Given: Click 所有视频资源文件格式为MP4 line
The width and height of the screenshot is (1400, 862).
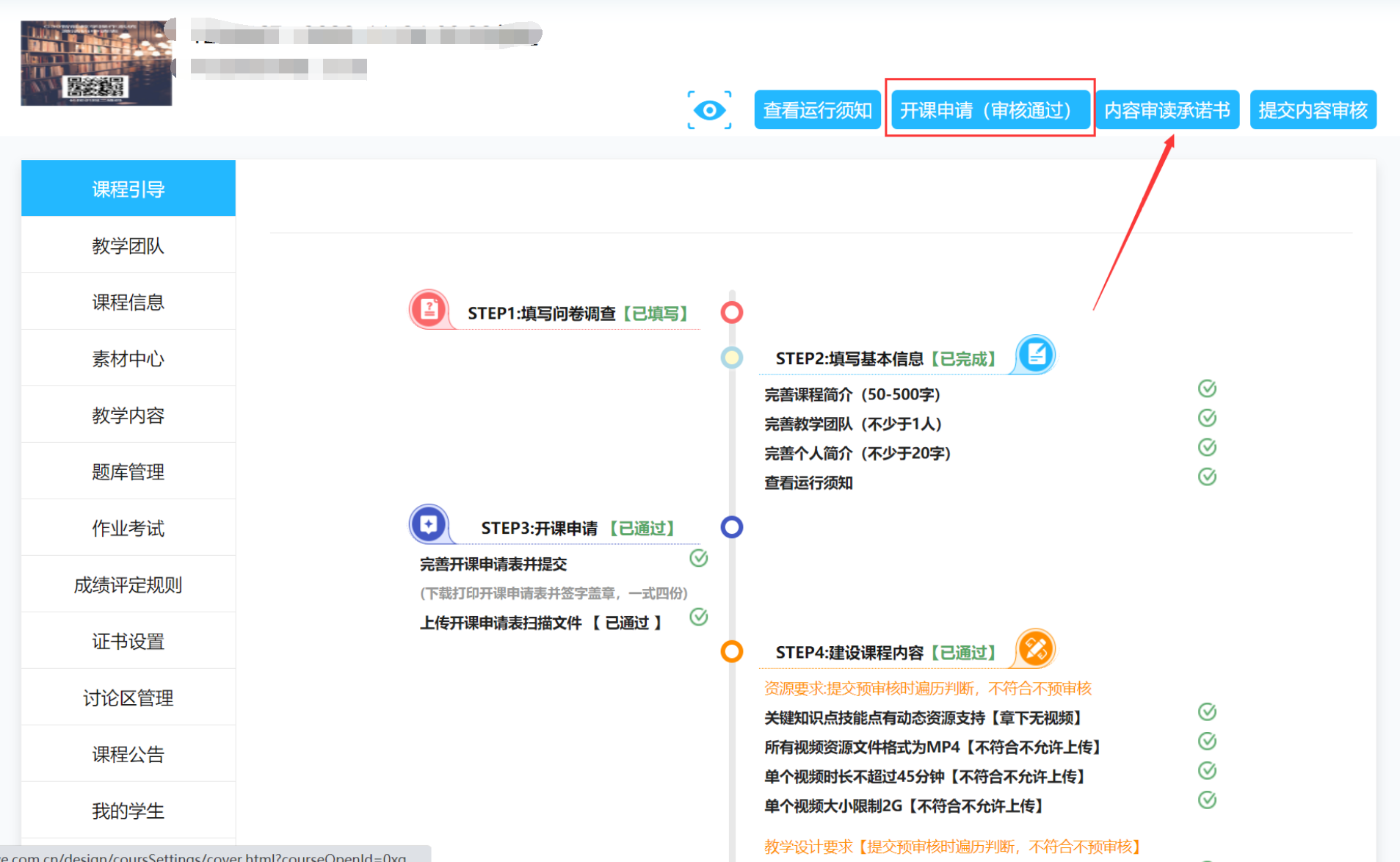Looking at the screenshot, I should [x=933, y=747].
